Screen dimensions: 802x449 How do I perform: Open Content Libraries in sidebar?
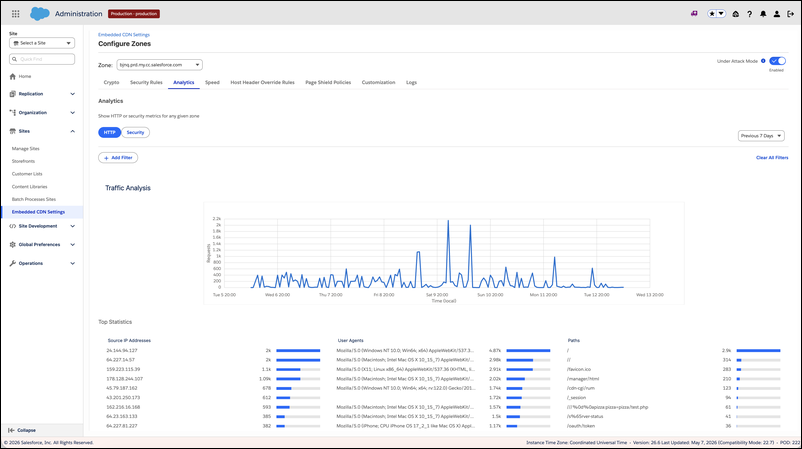pyautogui.click(x=30, y=187)
